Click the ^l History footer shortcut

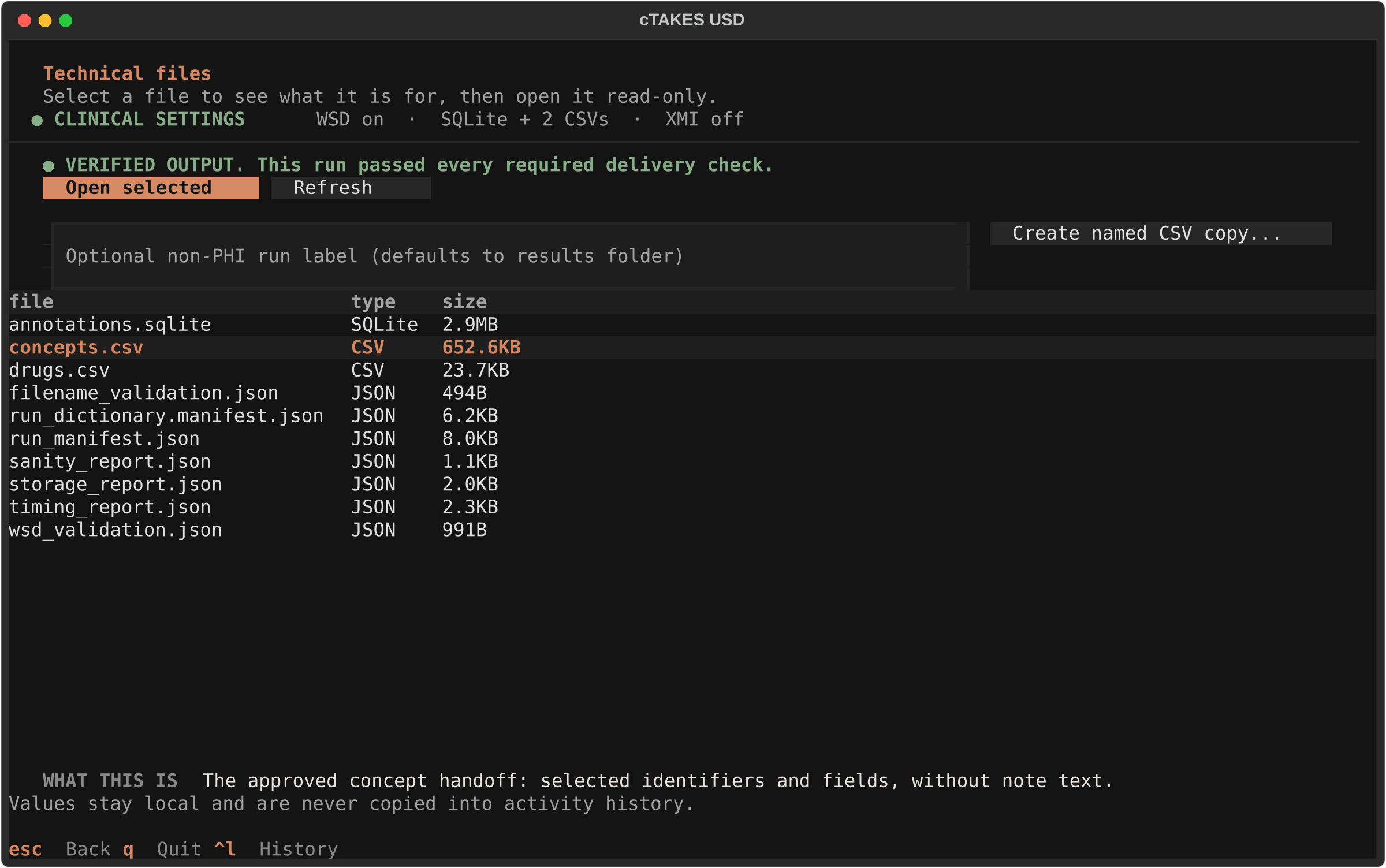click(x=276, y=850)
